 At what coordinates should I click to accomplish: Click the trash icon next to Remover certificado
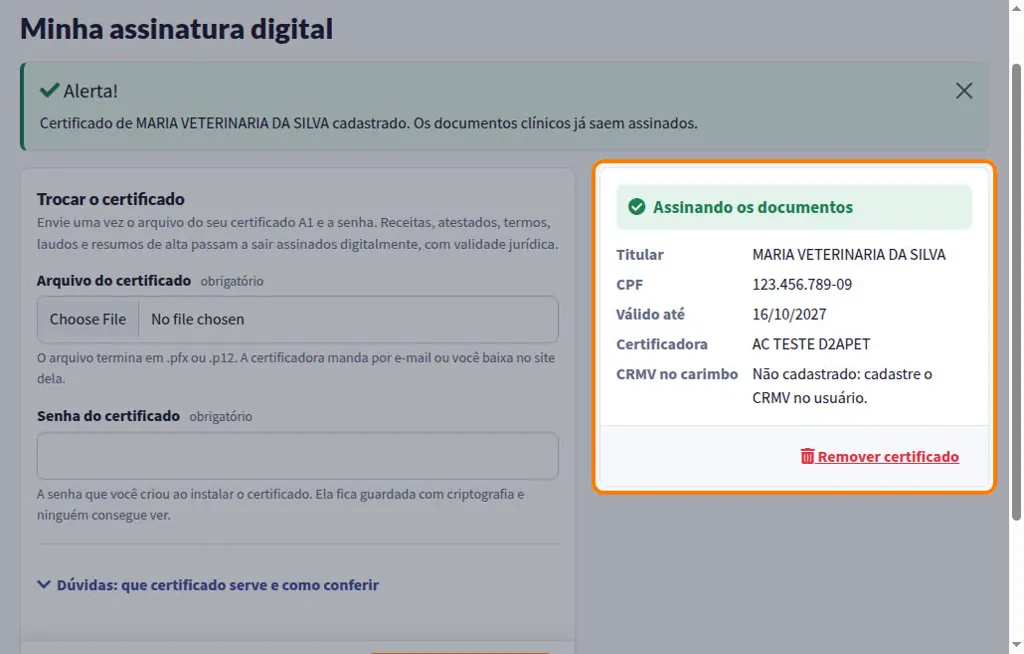807,456
